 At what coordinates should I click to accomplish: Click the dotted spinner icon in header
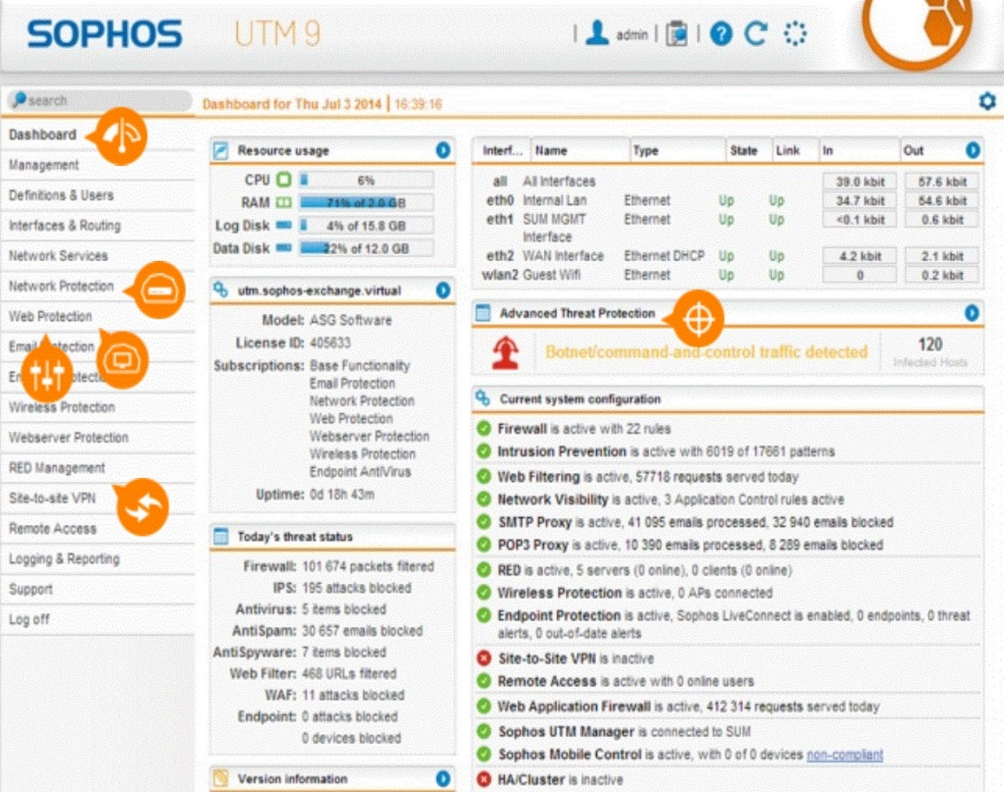pyautogui.click(x=795, y=34)
